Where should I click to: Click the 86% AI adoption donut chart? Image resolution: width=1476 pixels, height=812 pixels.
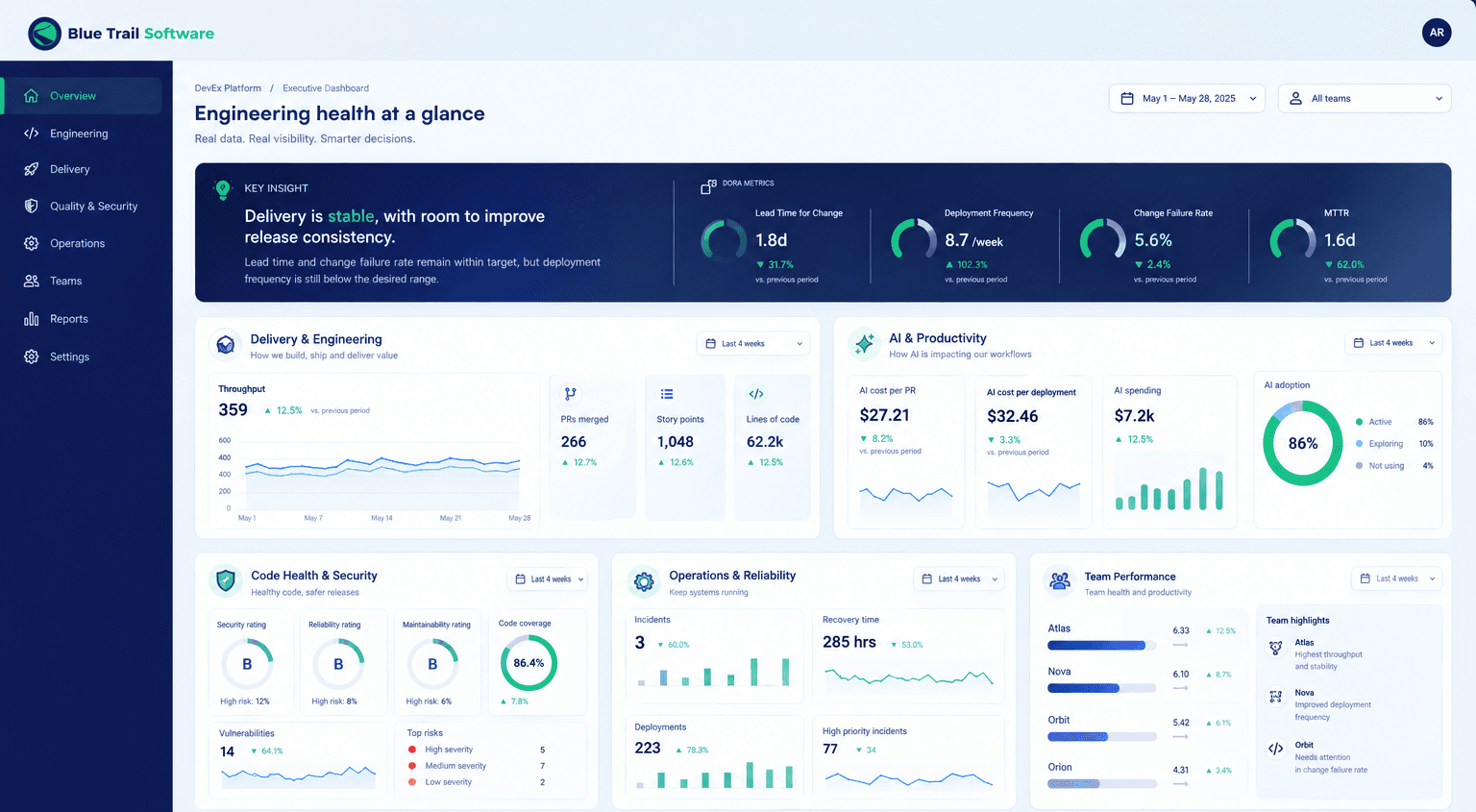coord(1303,443)
